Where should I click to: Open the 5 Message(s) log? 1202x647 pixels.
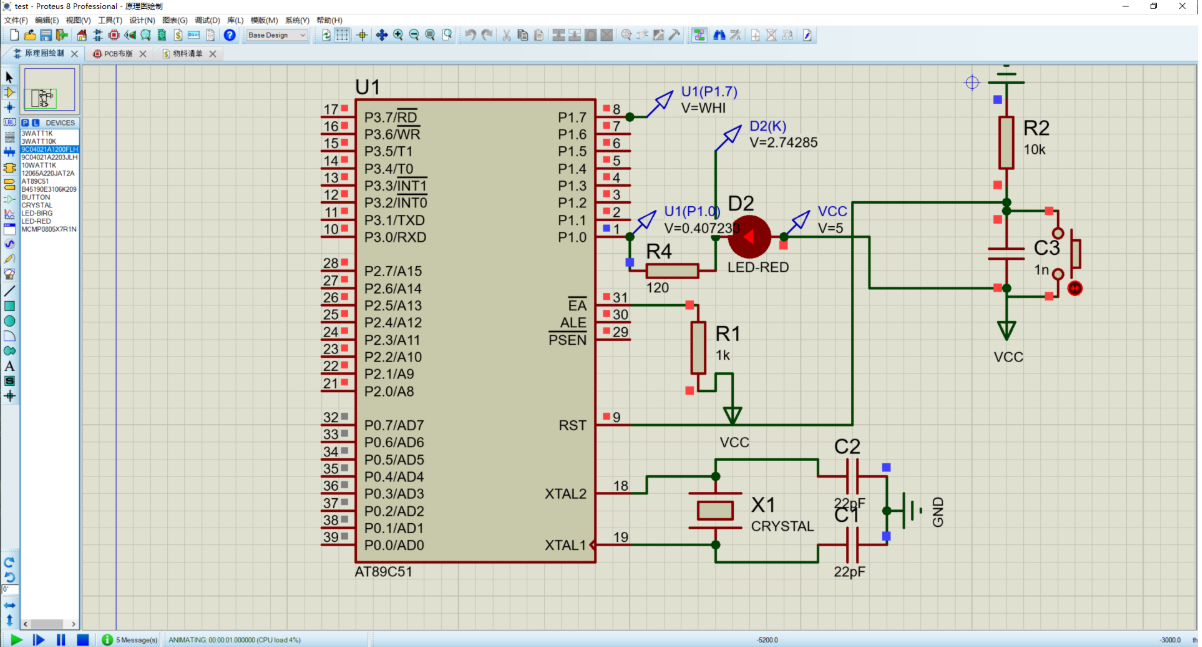pyautogui.click(x=130, y=639)
